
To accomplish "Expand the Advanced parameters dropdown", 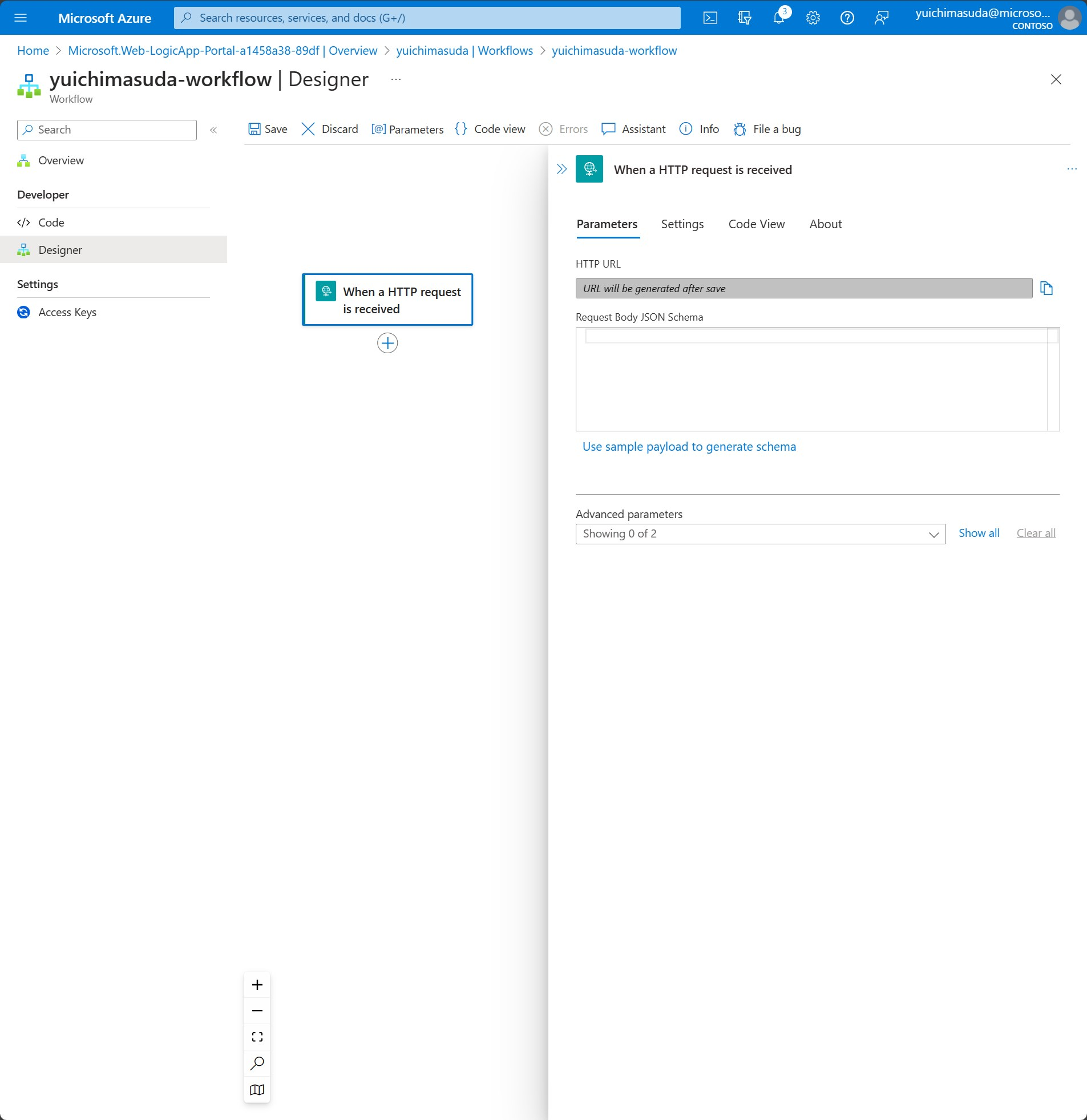I will [x=935, y=533].
